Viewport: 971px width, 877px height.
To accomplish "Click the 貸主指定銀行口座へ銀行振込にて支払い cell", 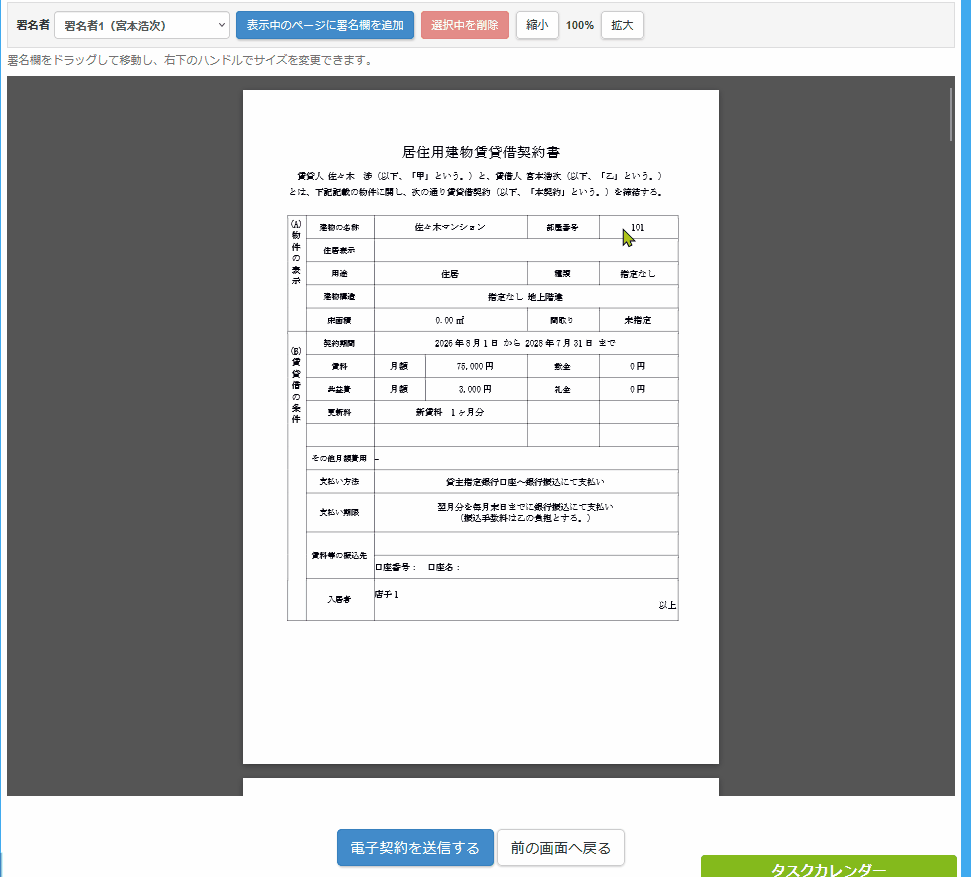I will (x=525, y=481).
